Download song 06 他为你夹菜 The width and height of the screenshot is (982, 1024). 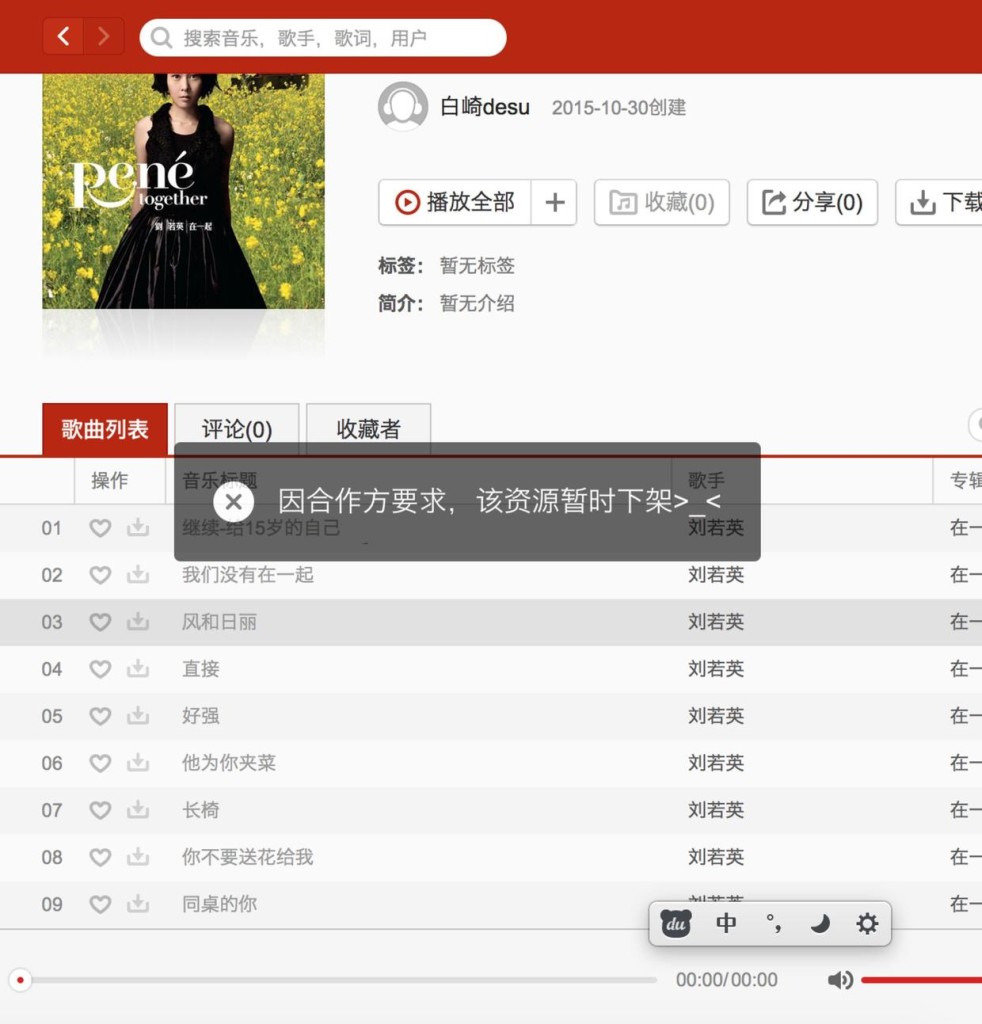pyautogui.click(x=138, y=762)
